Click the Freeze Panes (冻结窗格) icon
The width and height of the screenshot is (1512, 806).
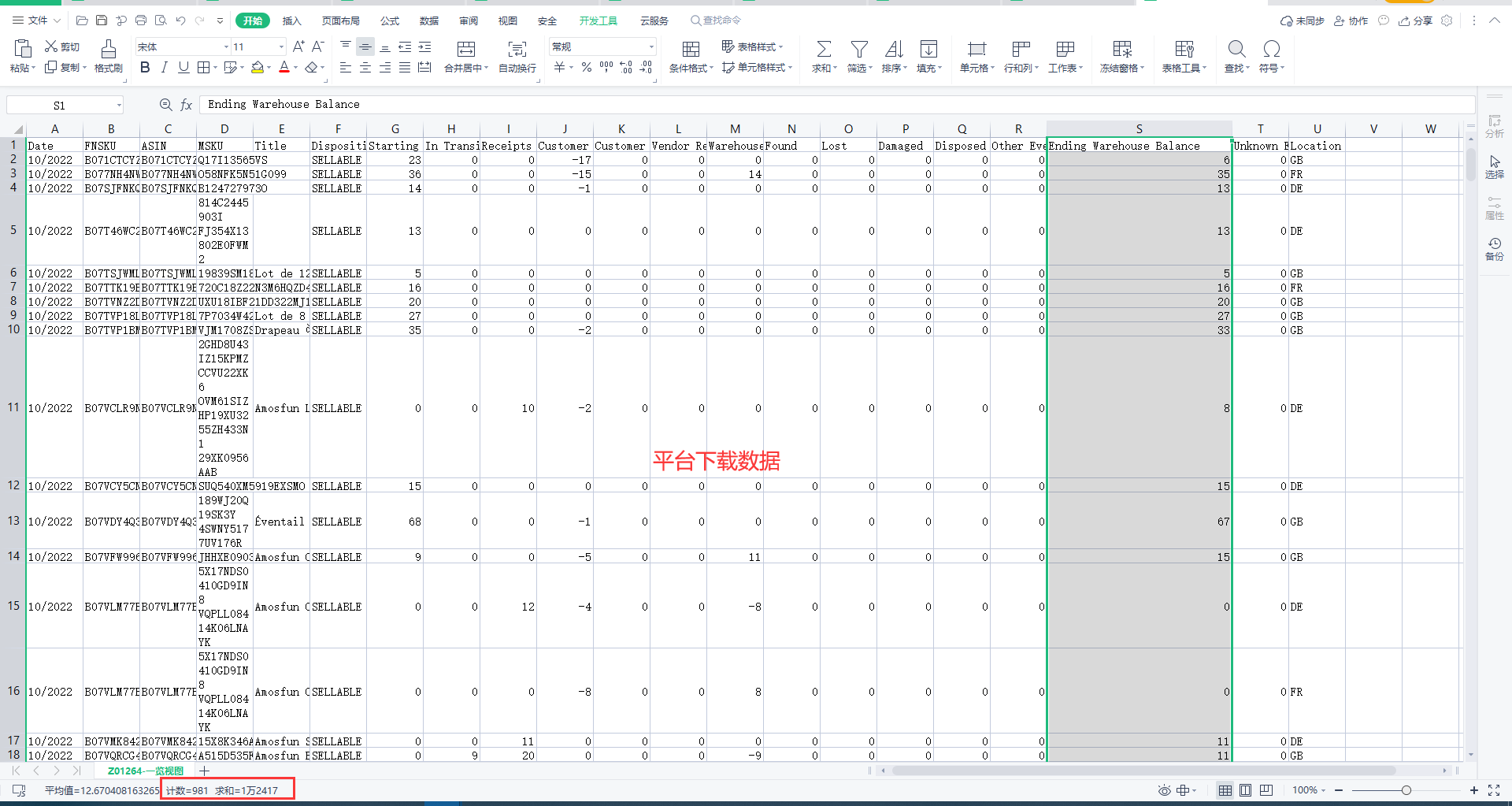coord(1122,49)
